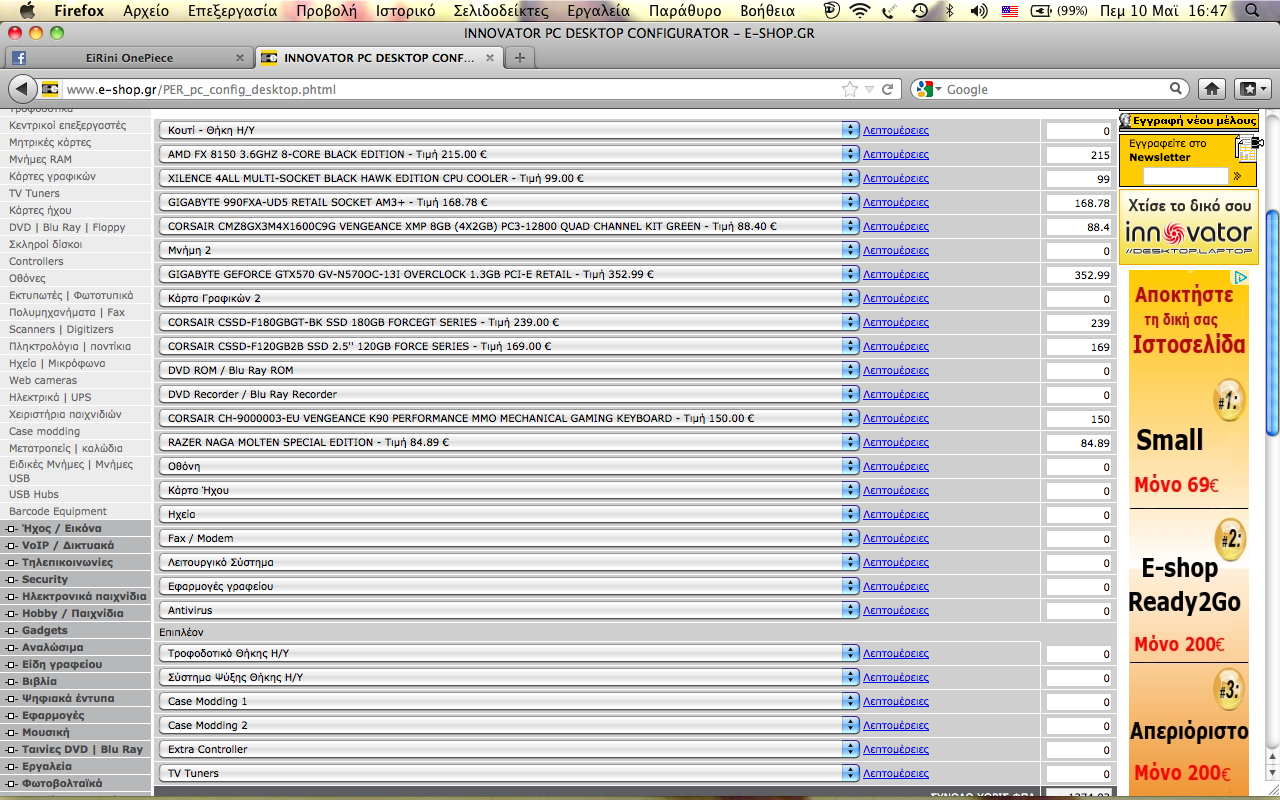Click the Wi-Fi status icon

[x=860, y=11]
